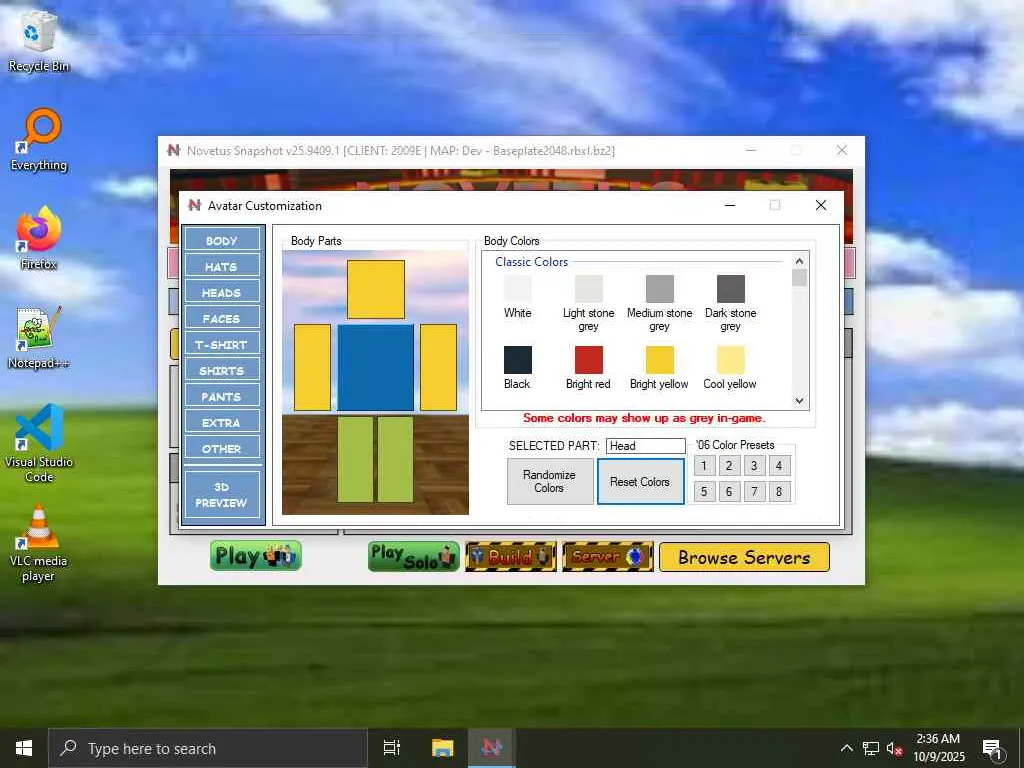
Task: Switch to the SHIRTS tab
Action: point(222,370)
